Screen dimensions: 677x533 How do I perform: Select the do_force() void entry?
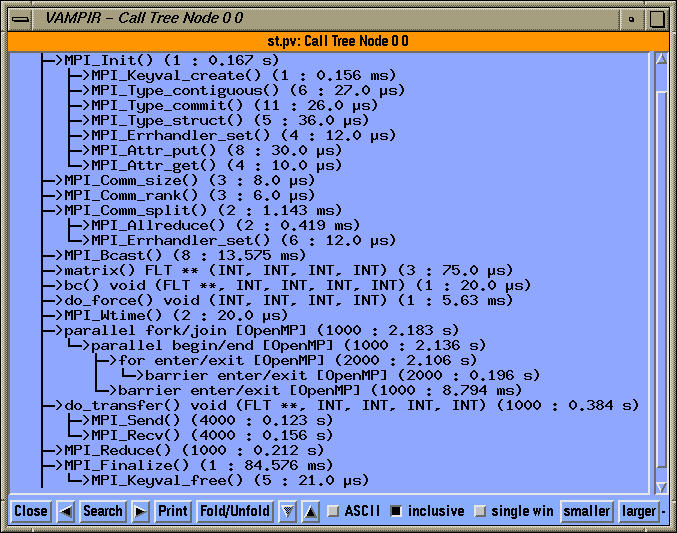click(x=288, y=300)
